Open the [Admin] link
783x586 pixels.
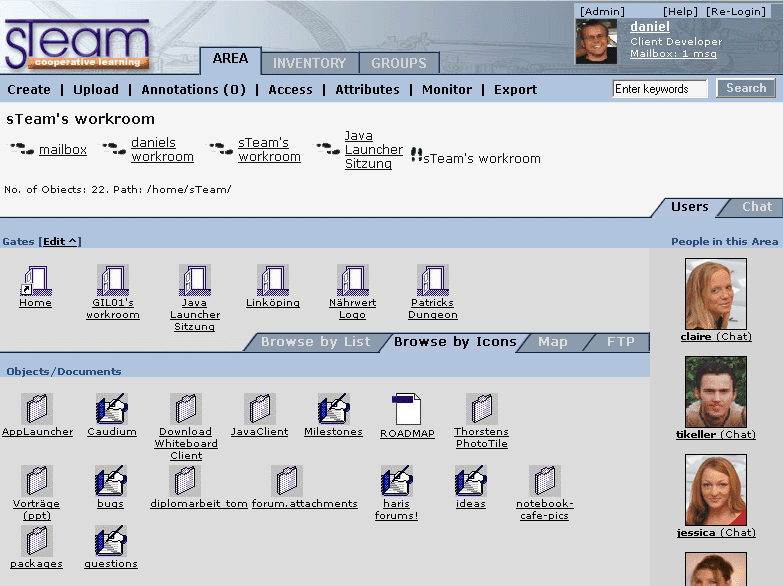[602, 11]
